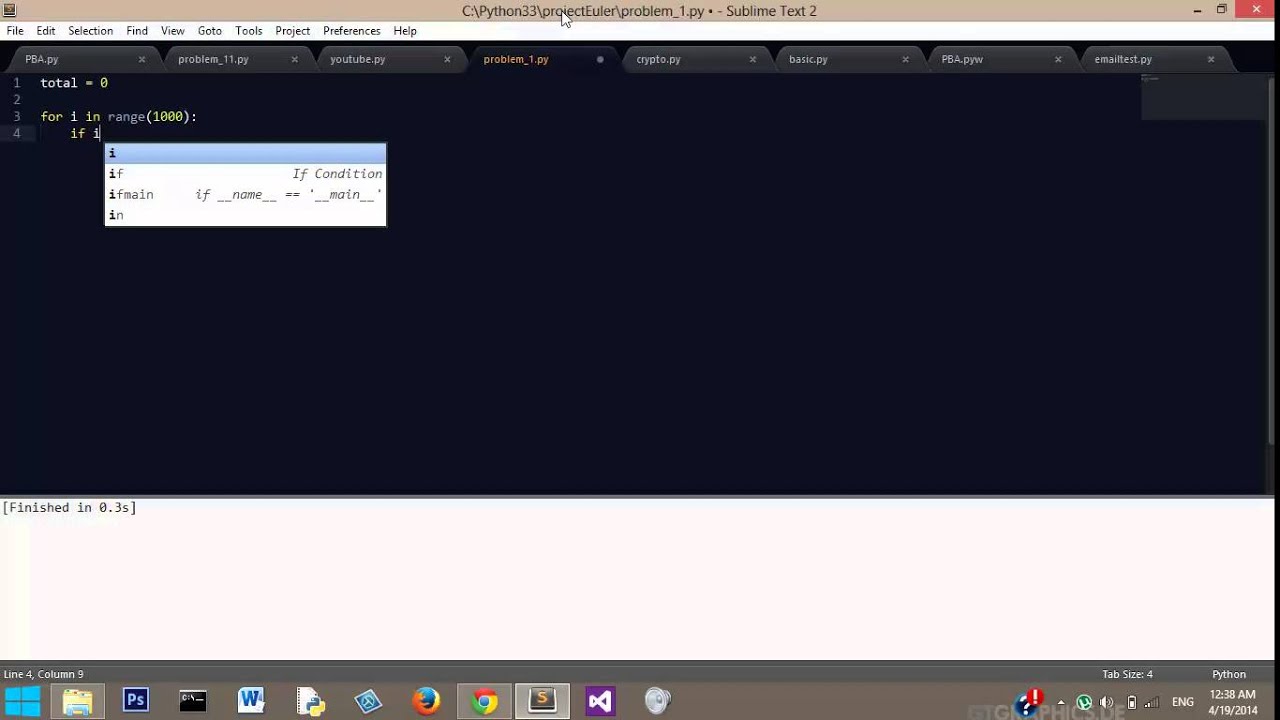
Task: Open the Selection menu
Action: click(x=90, y=31)
